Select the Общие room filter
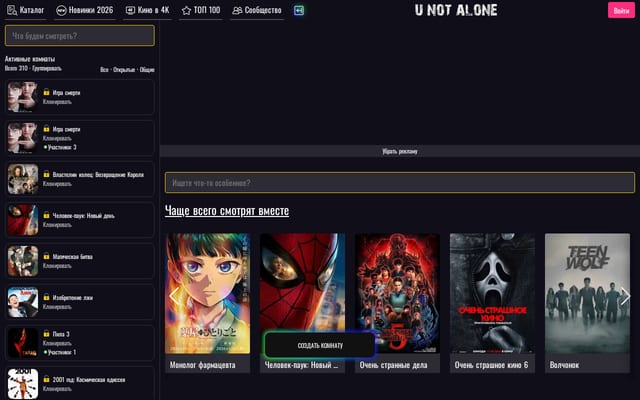This screenshot has height=400, width=640. click(x=147, y=70)
